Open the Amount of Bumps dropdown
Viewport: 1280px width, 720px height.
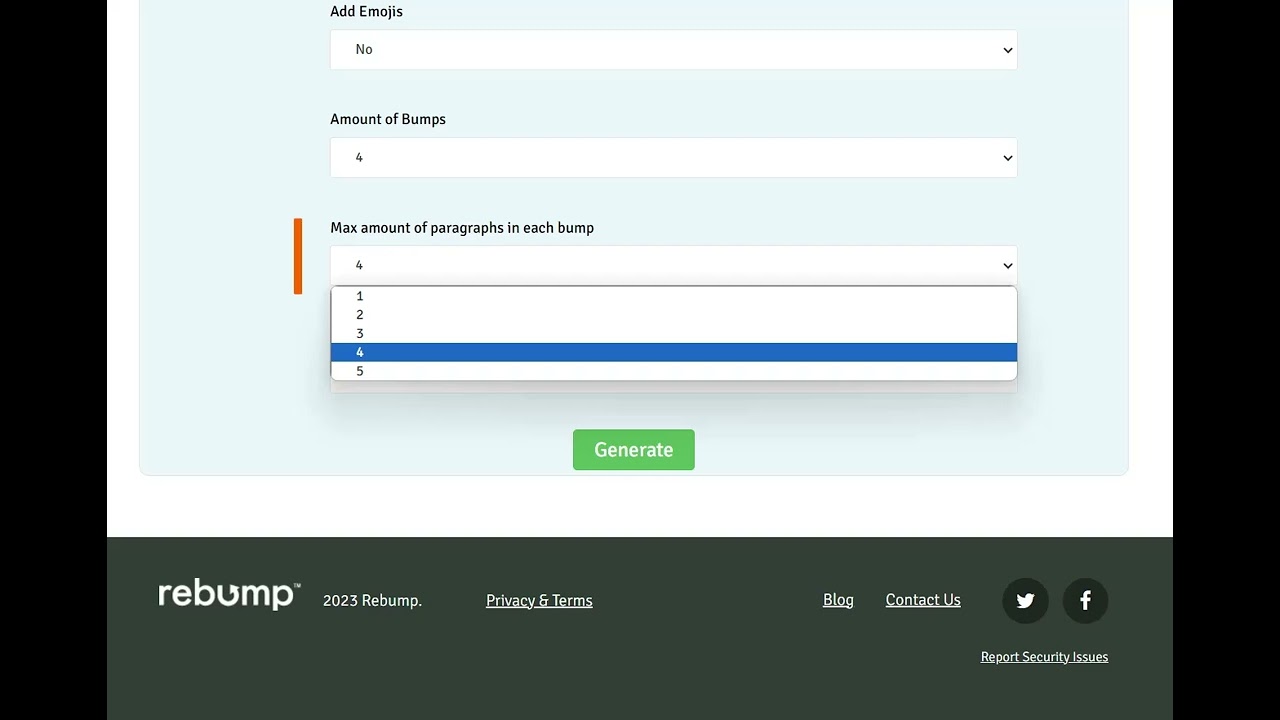coord(674,158)
